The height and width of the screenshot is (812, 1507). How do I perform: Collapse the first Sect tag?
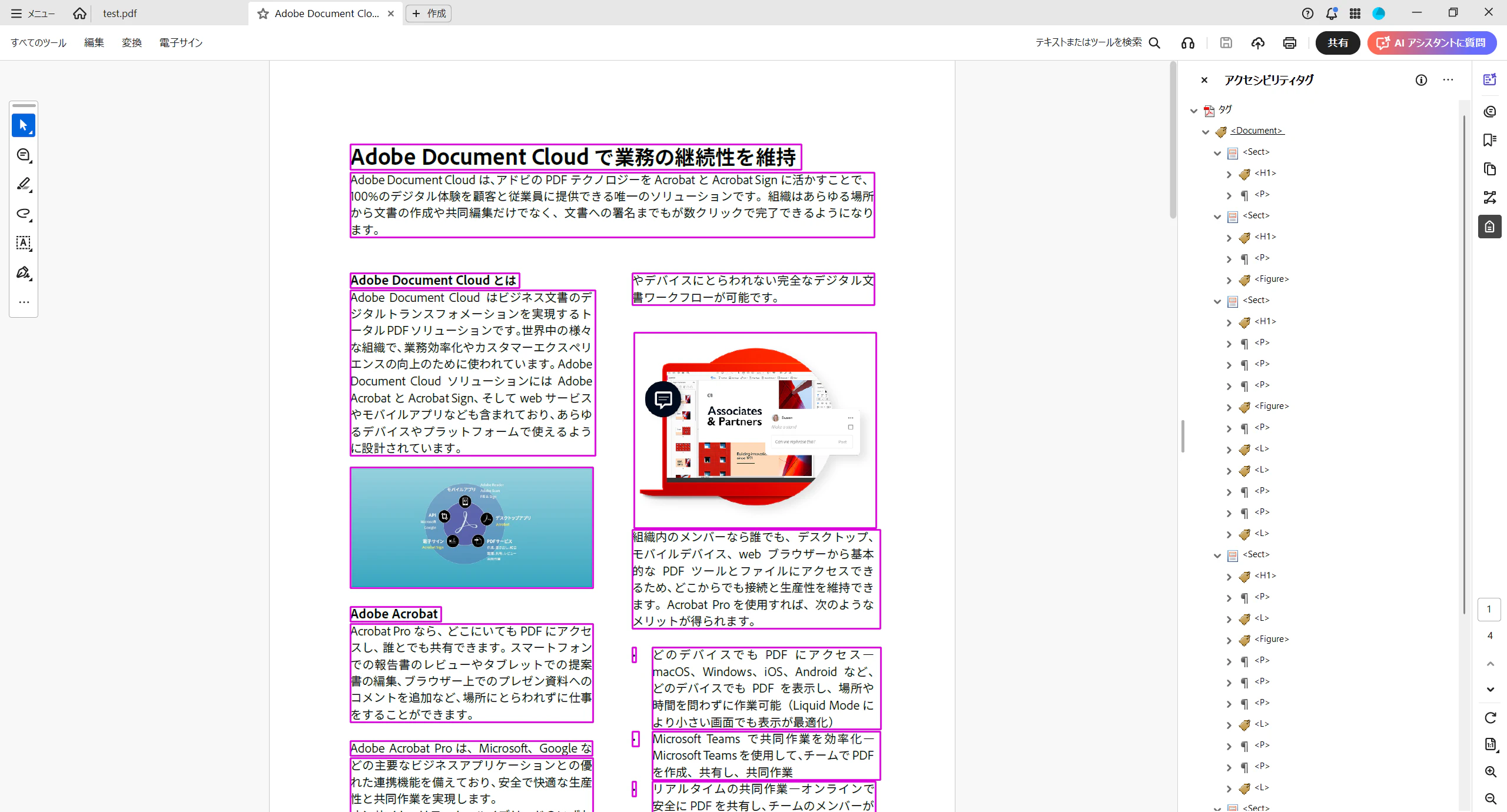pyautogui.click(x=1217, y=153)
